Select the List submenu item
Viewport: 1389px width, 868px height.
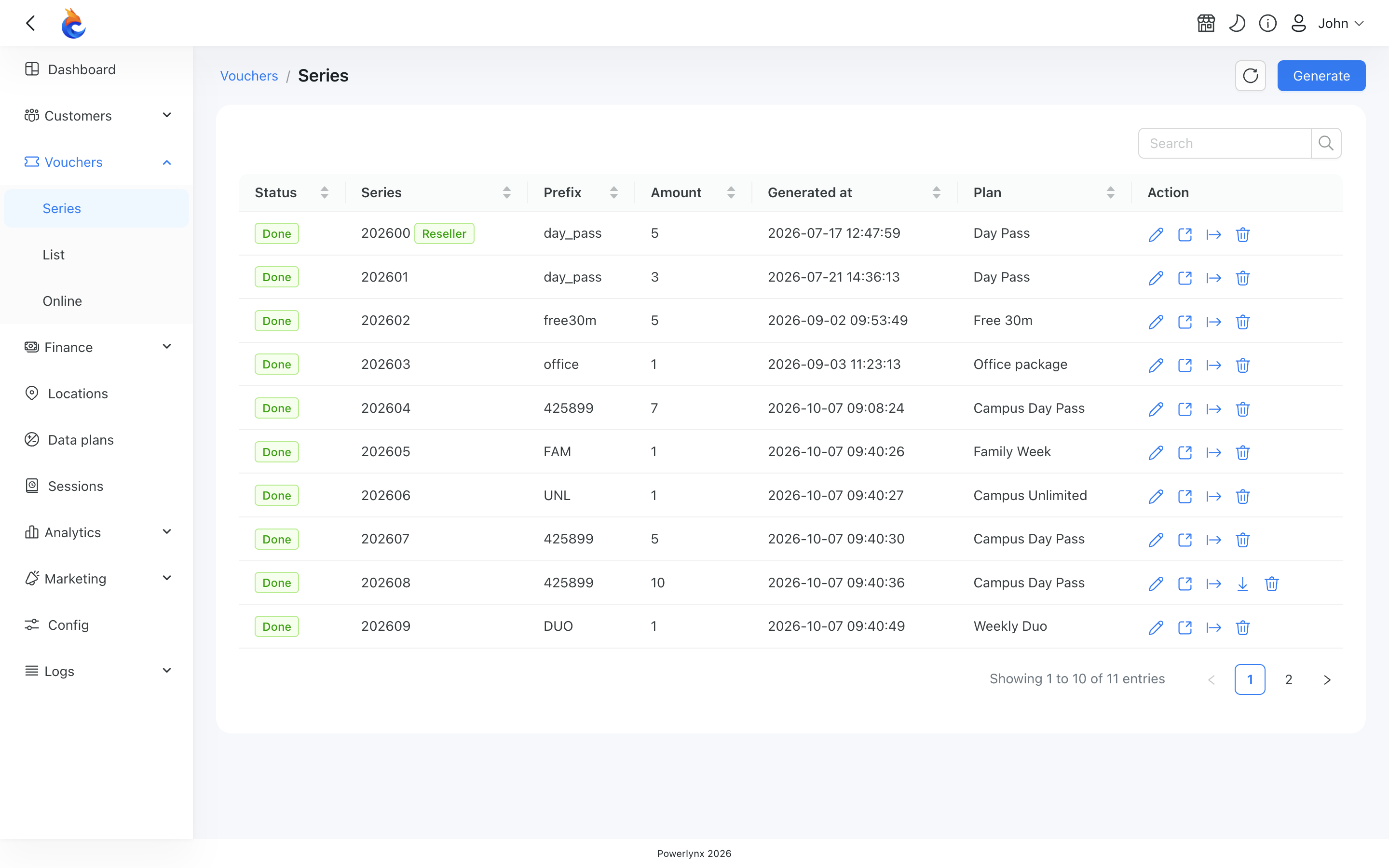(96, 254)
